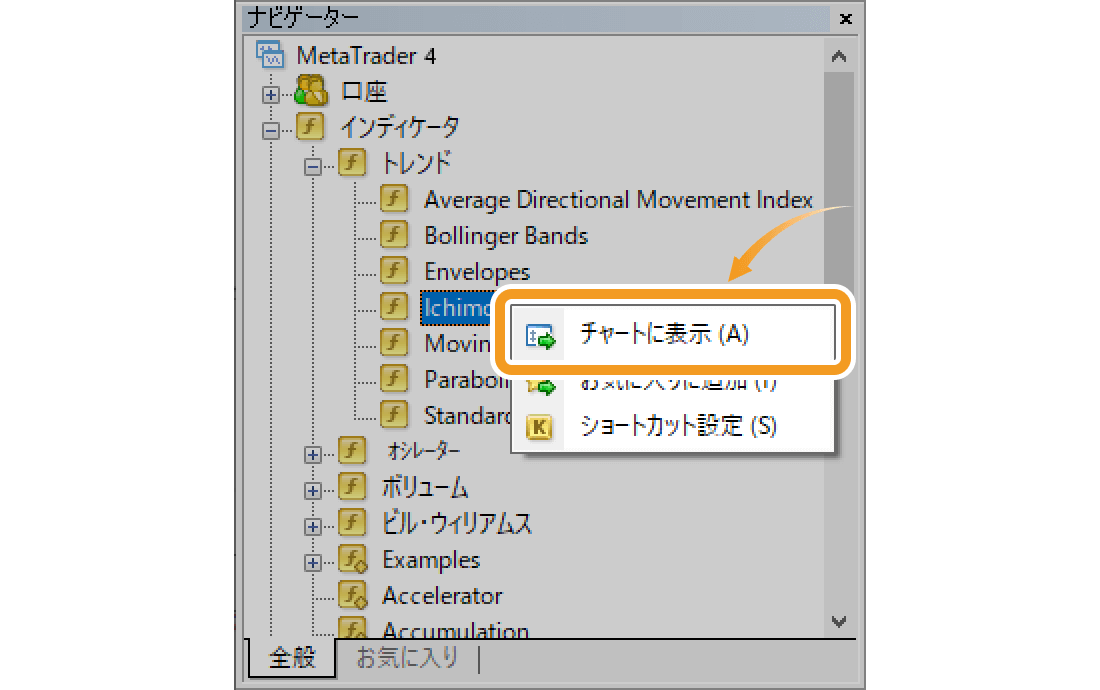The image size is (1100, 690).
Task: Choose ショートカット設定 (S) from context menu
Action: click(x=673, y=426)
